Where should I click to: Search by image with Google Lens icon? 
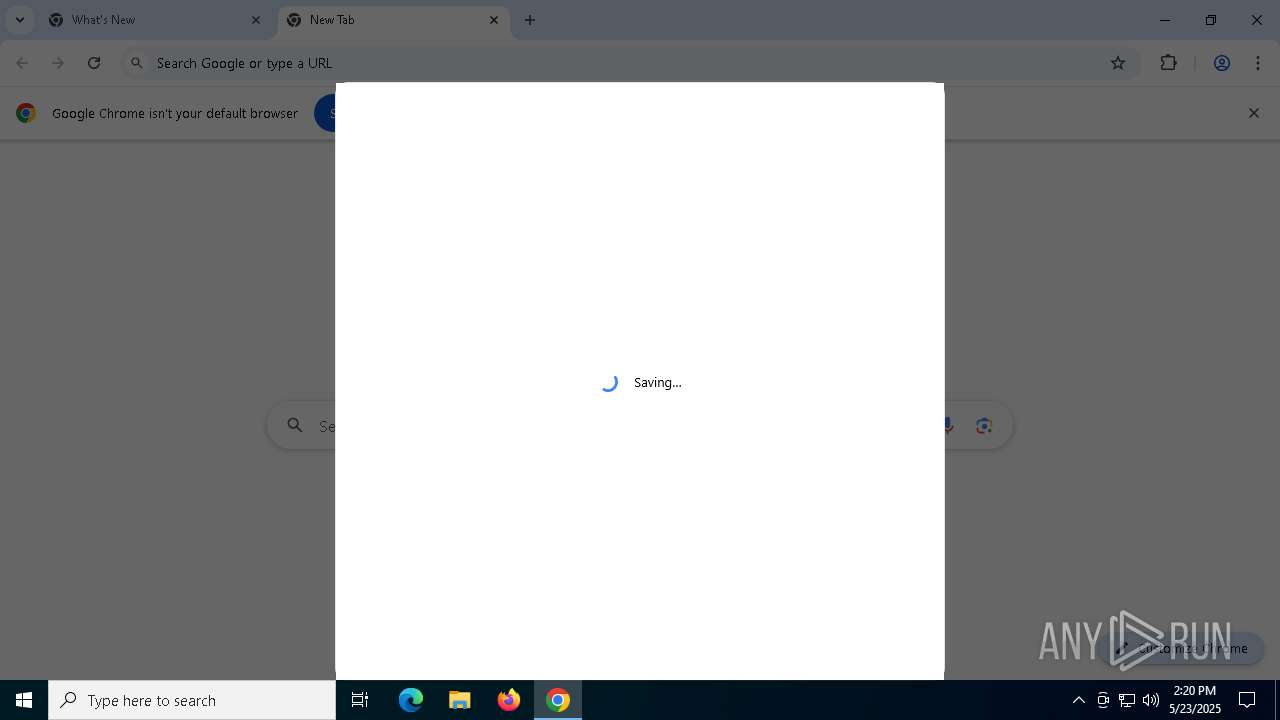pyautogui.click(x=984, y=426)
